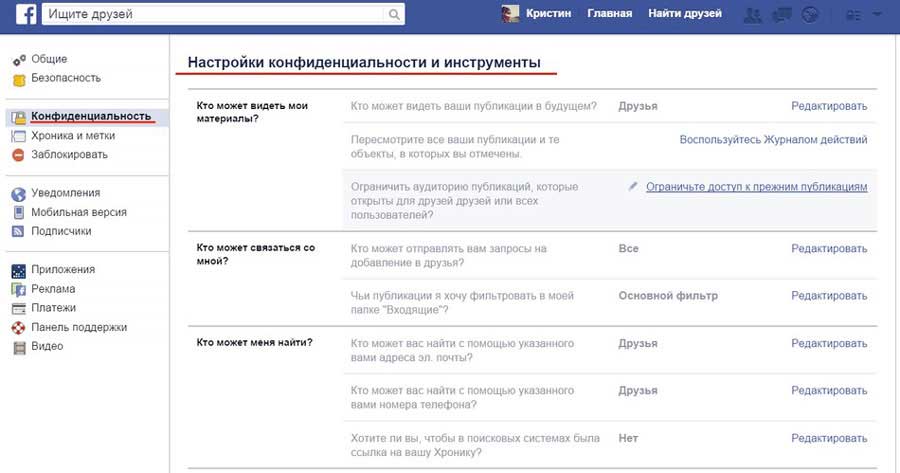Click the search magnifier button
The height and width of the screenshot is (473, 900).
point(394,14)
